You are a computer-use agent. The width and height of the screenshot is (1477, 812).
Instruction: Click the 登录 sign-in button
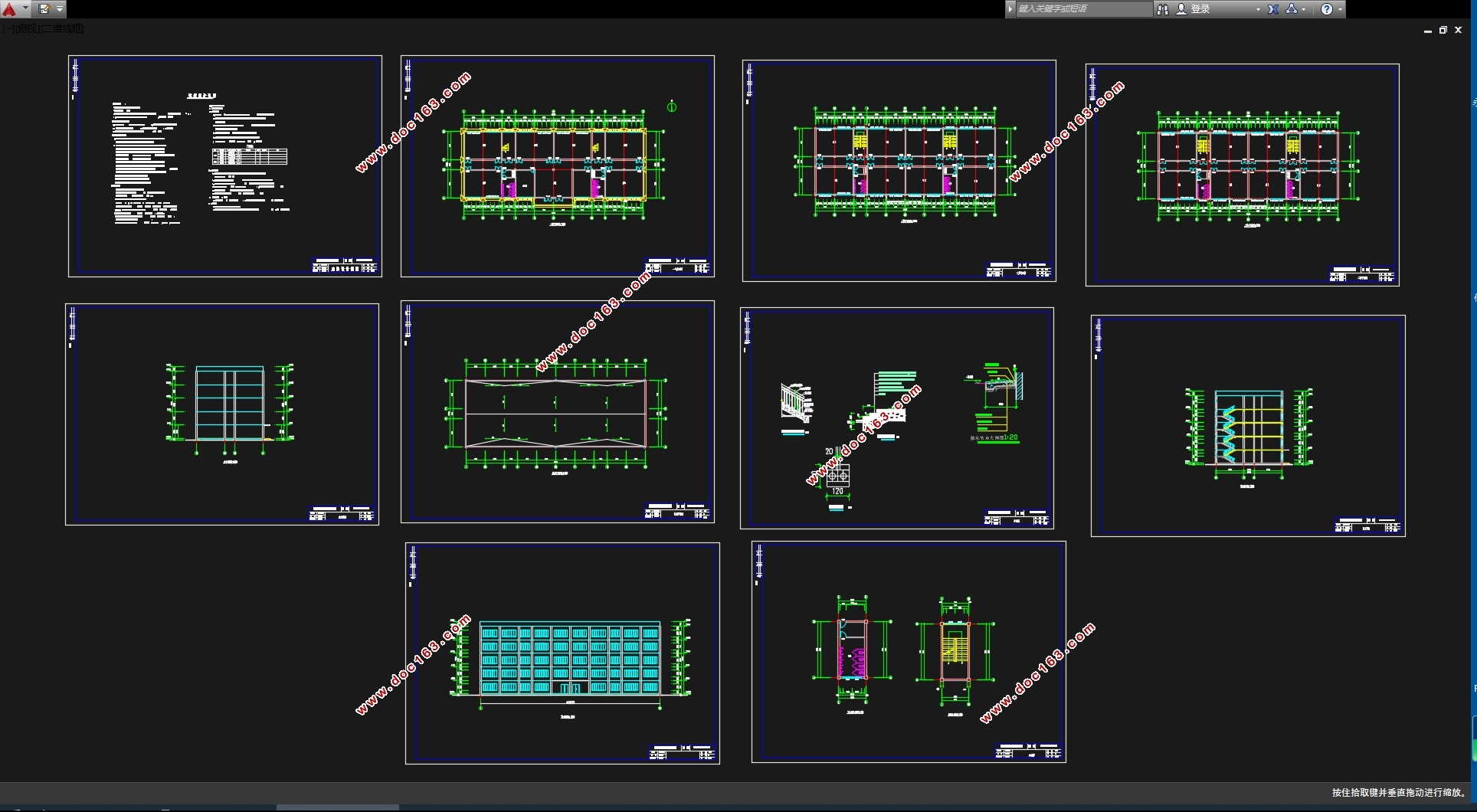(x=1200, y=9)
